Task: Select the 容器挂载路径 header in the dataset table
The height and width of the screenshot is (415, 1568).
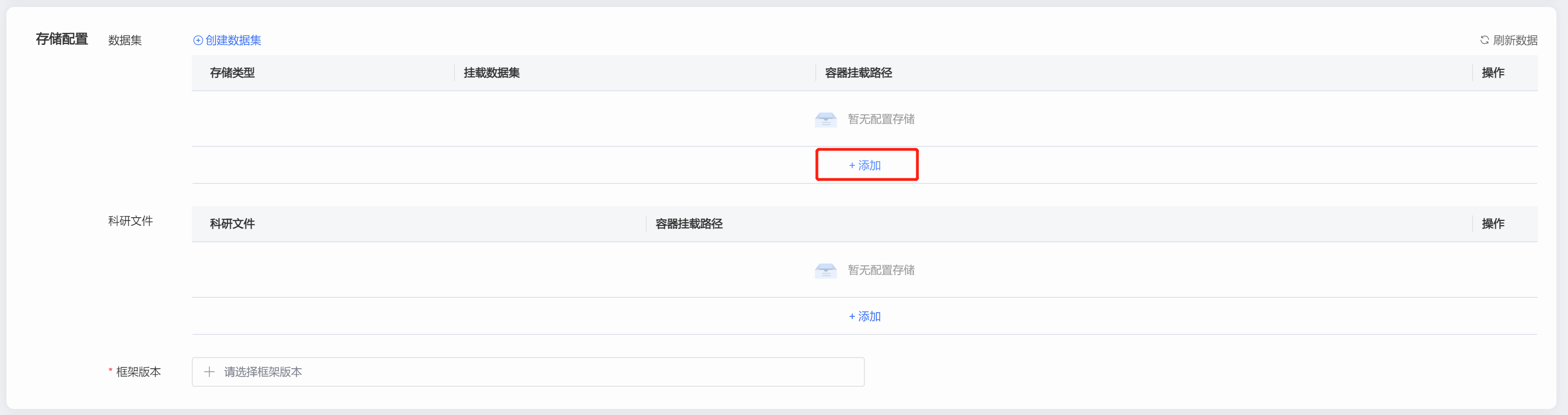Action: click(858, 73)
